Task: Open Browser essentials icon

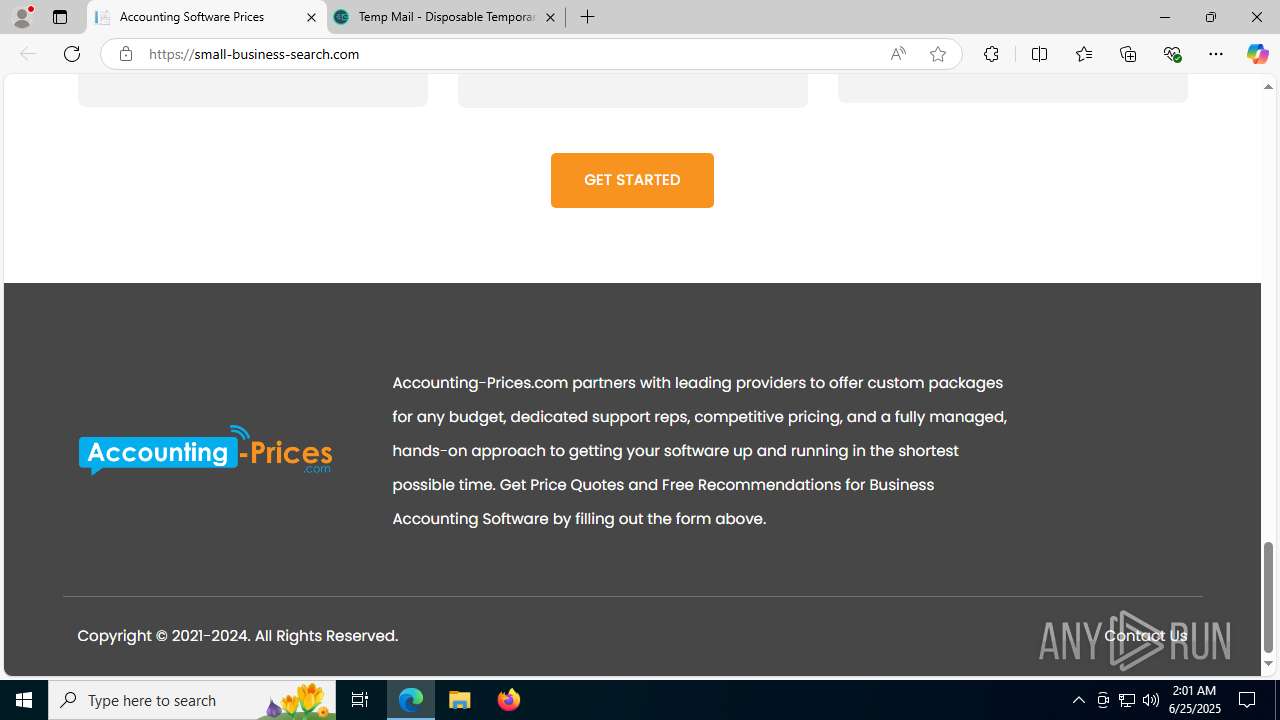Action: pos(1172,54)
